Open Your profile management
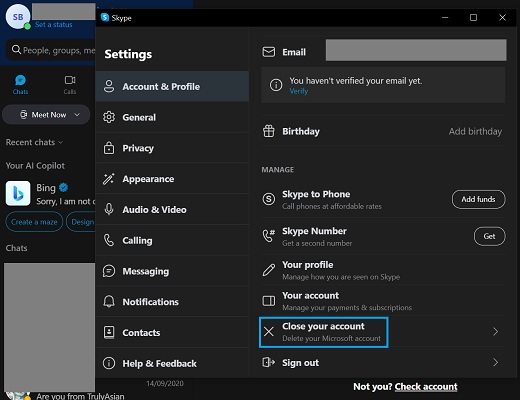This screenshot has height=400, width=520. coord(383,270)
